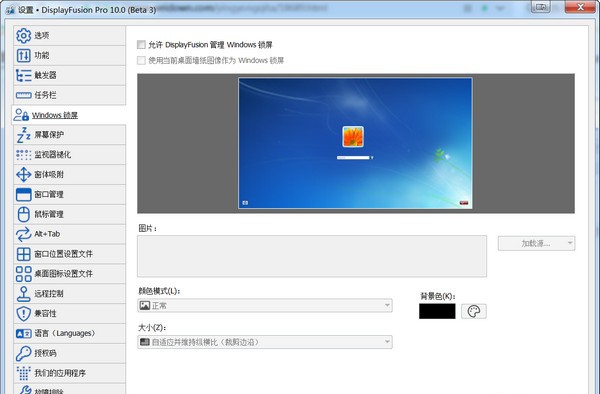Screen dimensions: 600x394
Task: Open the 大小 dropdown for scaling mode
Action: tap(265, 342)
